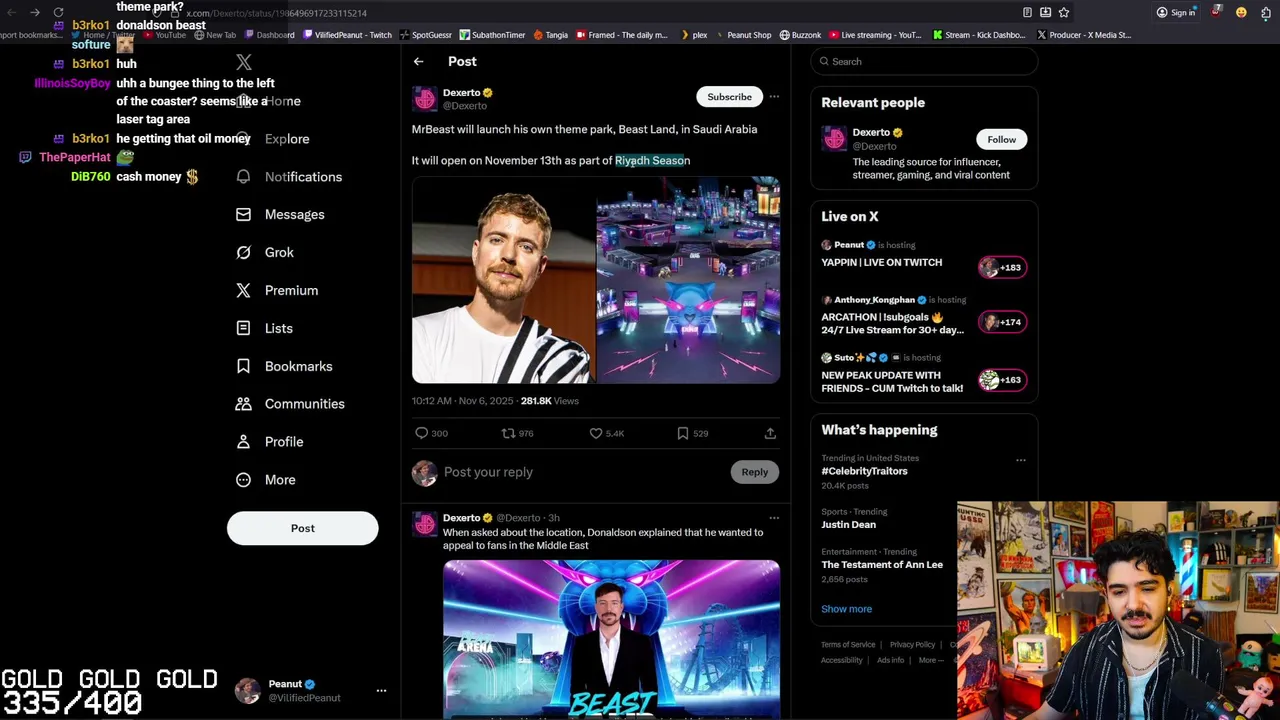The height and width of the screenshot is (720, 1280).
Task: Open Profile icon in sidebar
Action: point(243,442)
